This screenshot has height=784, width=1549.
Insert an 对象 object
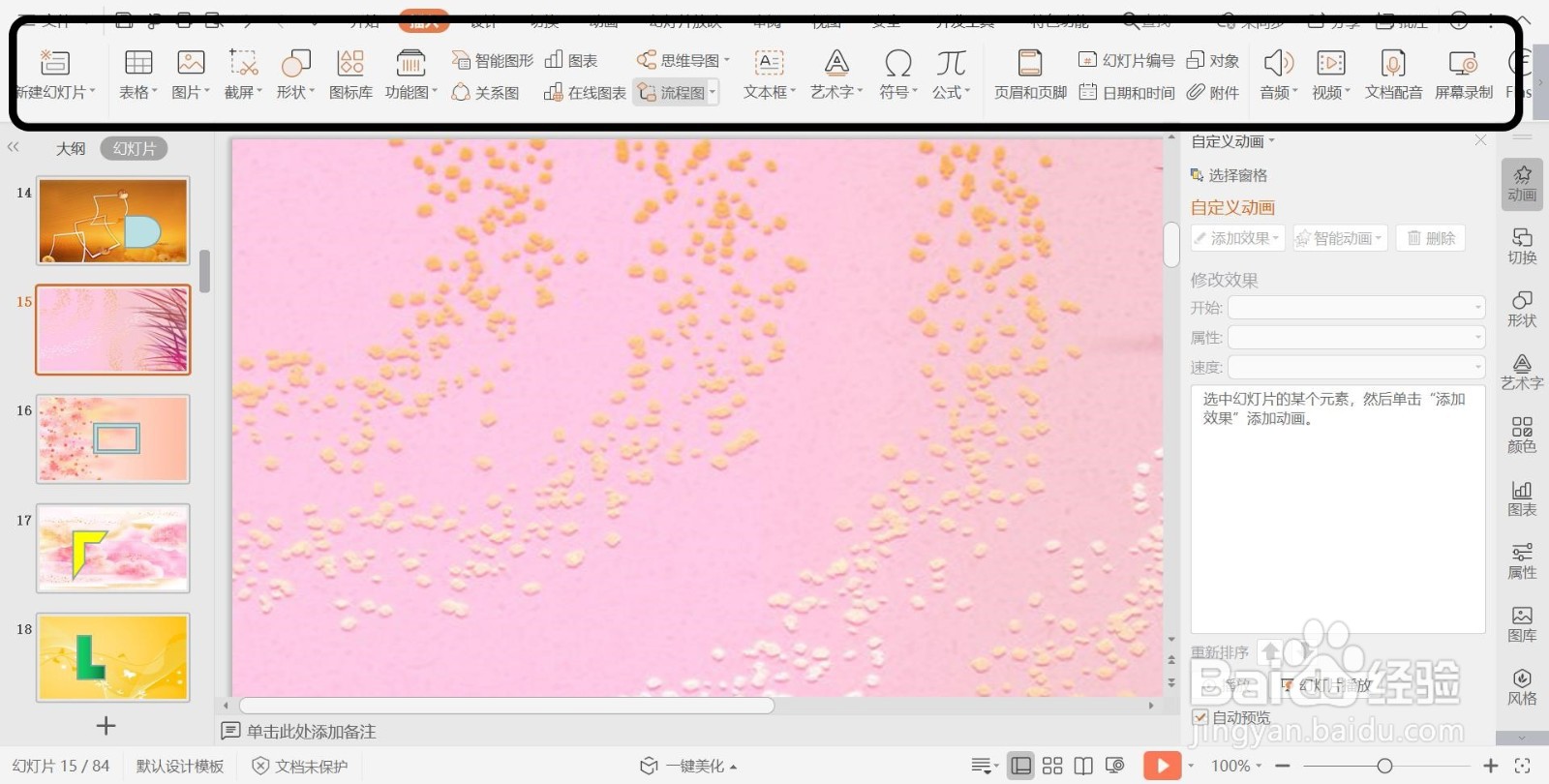(1213, 60)
